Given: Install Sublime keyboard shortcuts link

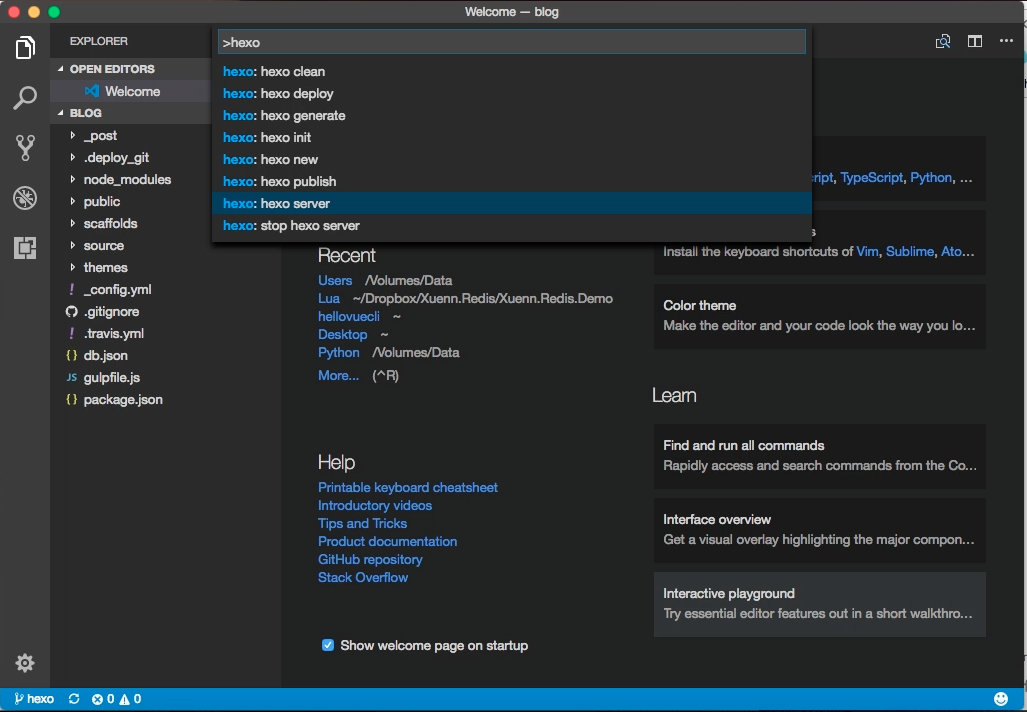Looking at the screenshot, I should click(x=910, y=252).
